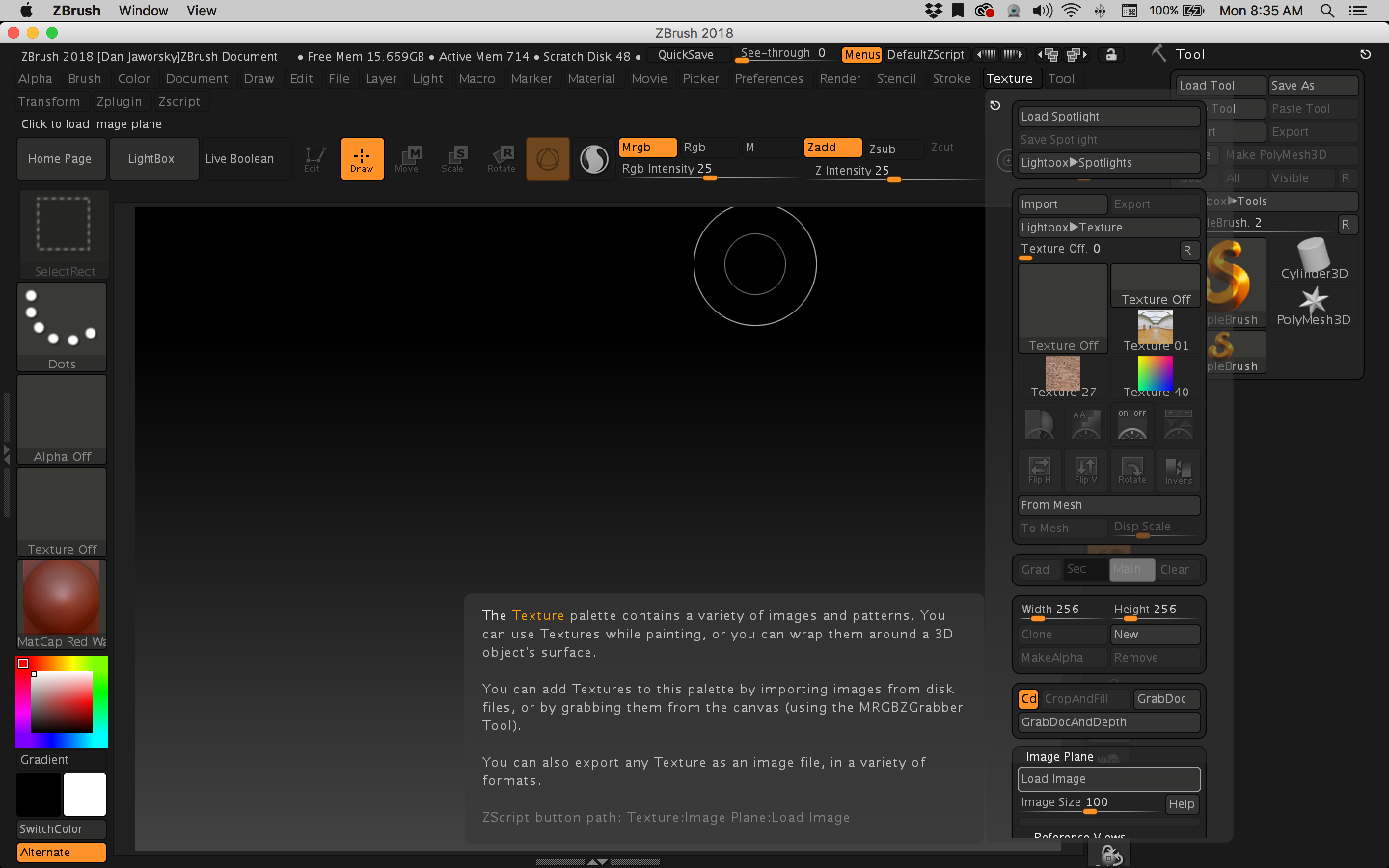Toggle the Alternate color button
This screenshot has height=868, width=1389.
click(x=61, y=853)
